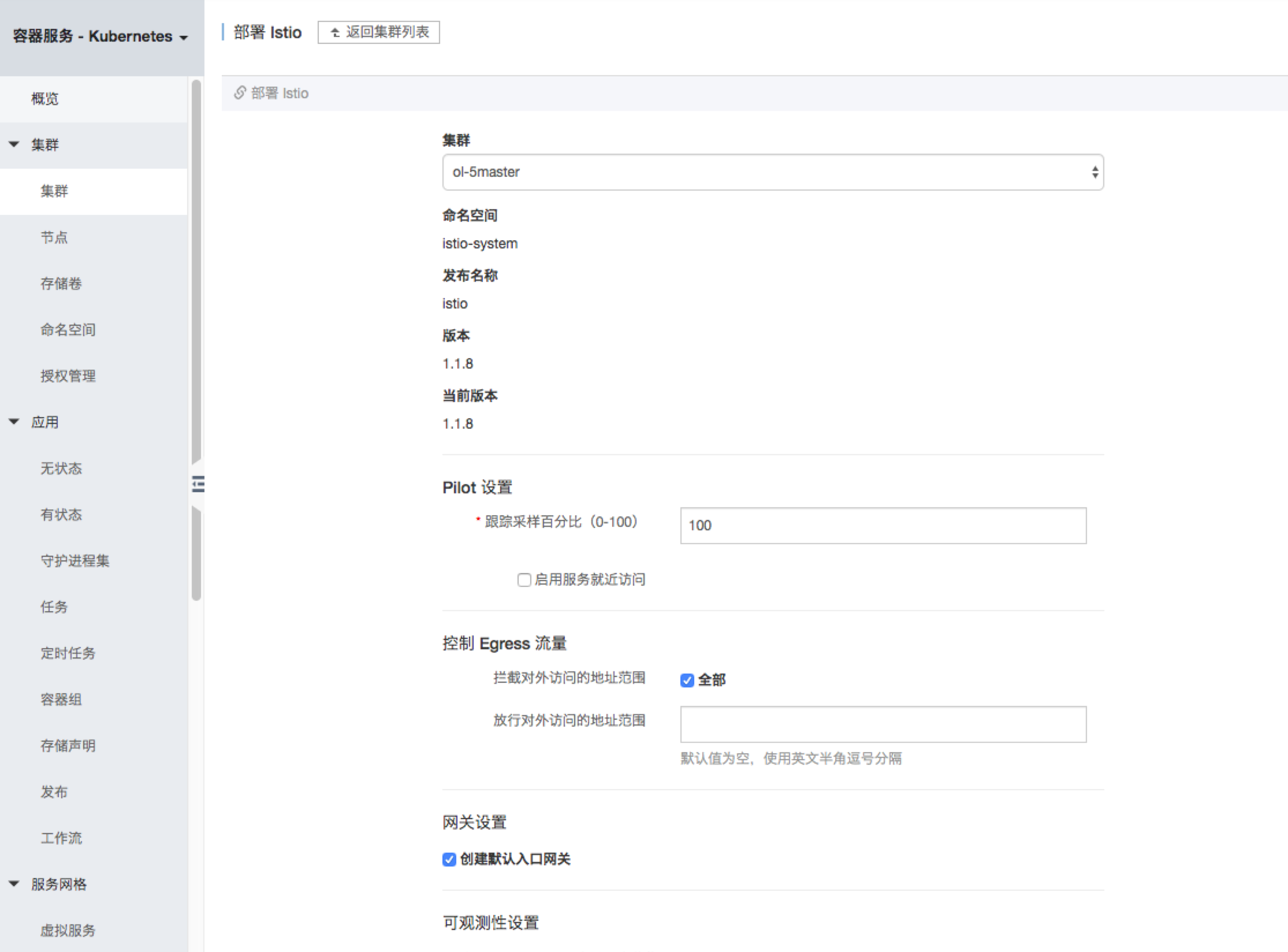Image resolution: width=1288 pixels, height=952 pixels.
Task: Open 存储声明 in the sidebar
Action: pos(94,746)
